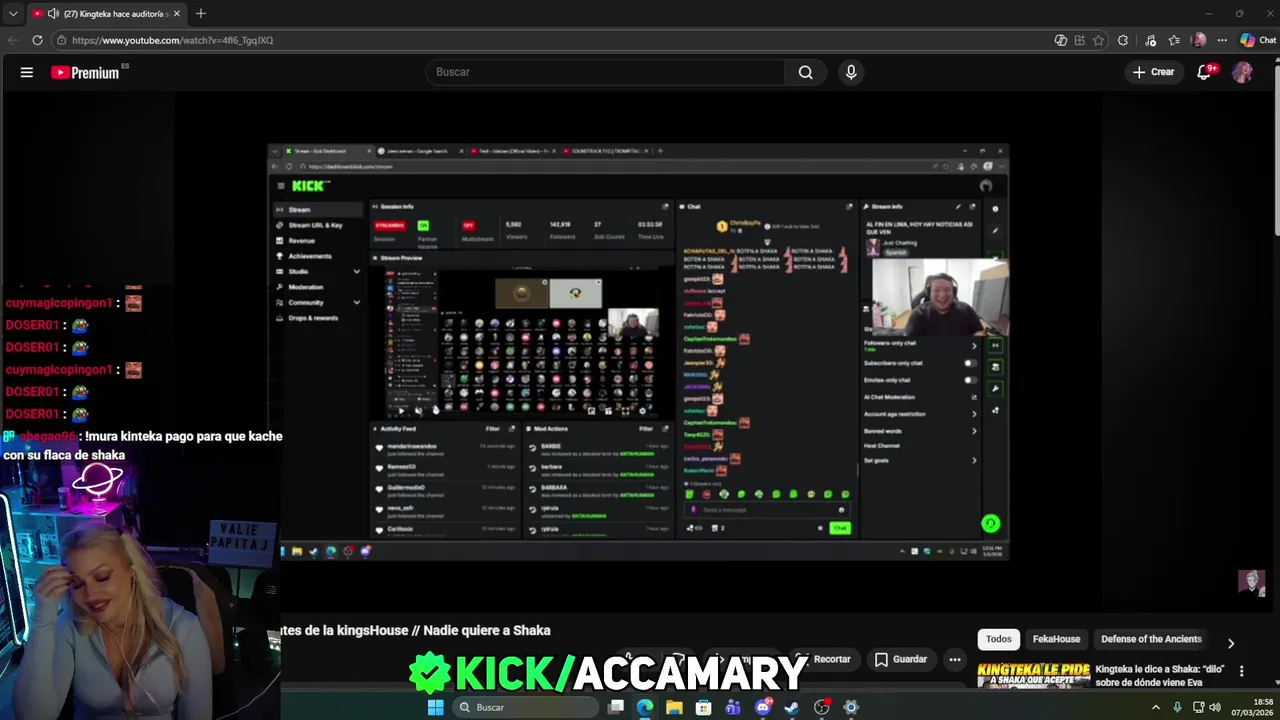Click Activity Feed Filter in Kick dashboard
Image resolution: width=1280 pixels, height=720 pixels.
pyautogui.click(x=493, y=428)
